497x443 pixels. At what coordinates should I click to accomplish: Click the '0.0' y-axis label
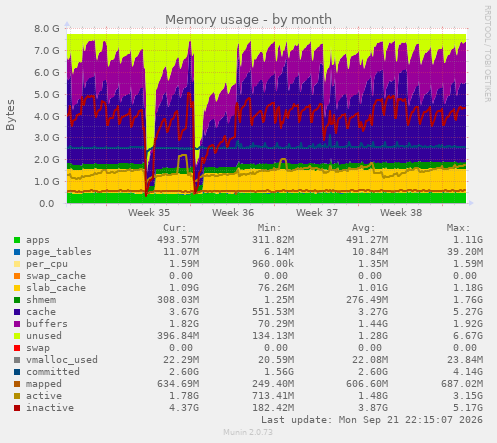pos(47,204)
